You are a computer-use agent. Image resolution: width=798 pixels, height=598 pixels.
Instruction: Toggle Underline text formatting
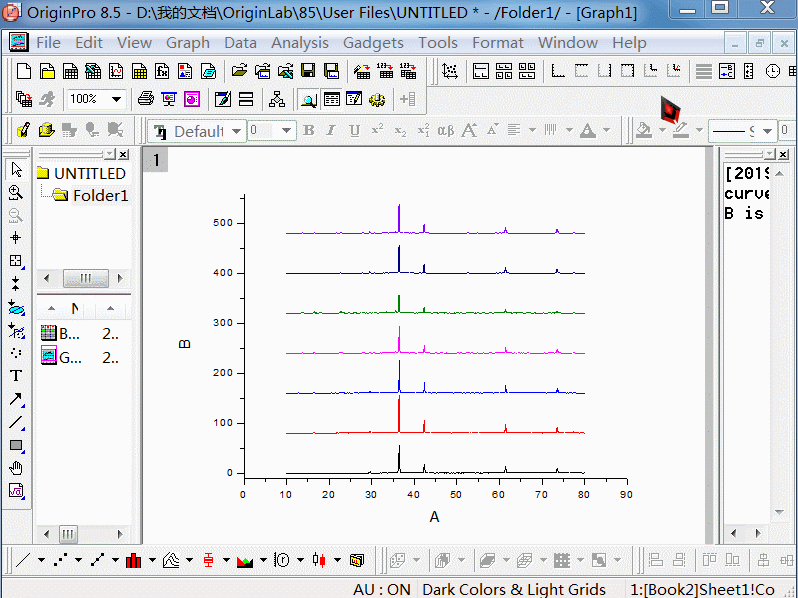(354, 131)
